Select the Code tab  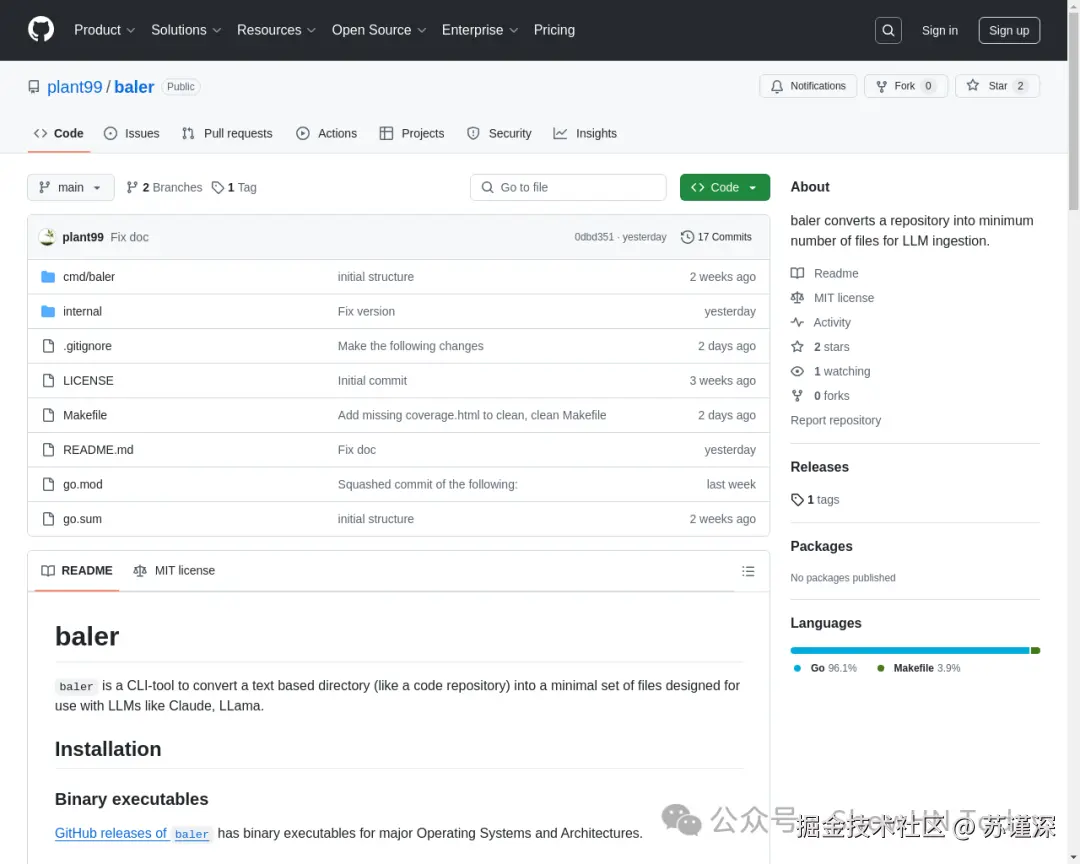(59, 134)
